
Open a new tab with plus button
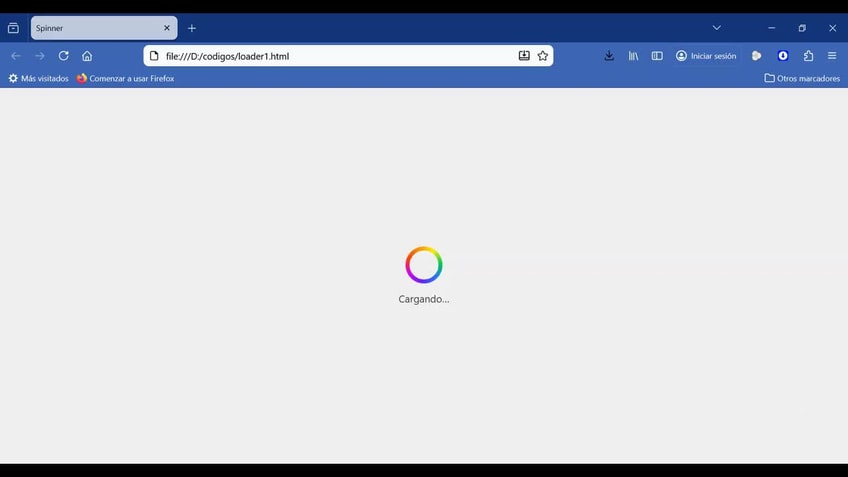pyautogui.click(x=192, y=28)
